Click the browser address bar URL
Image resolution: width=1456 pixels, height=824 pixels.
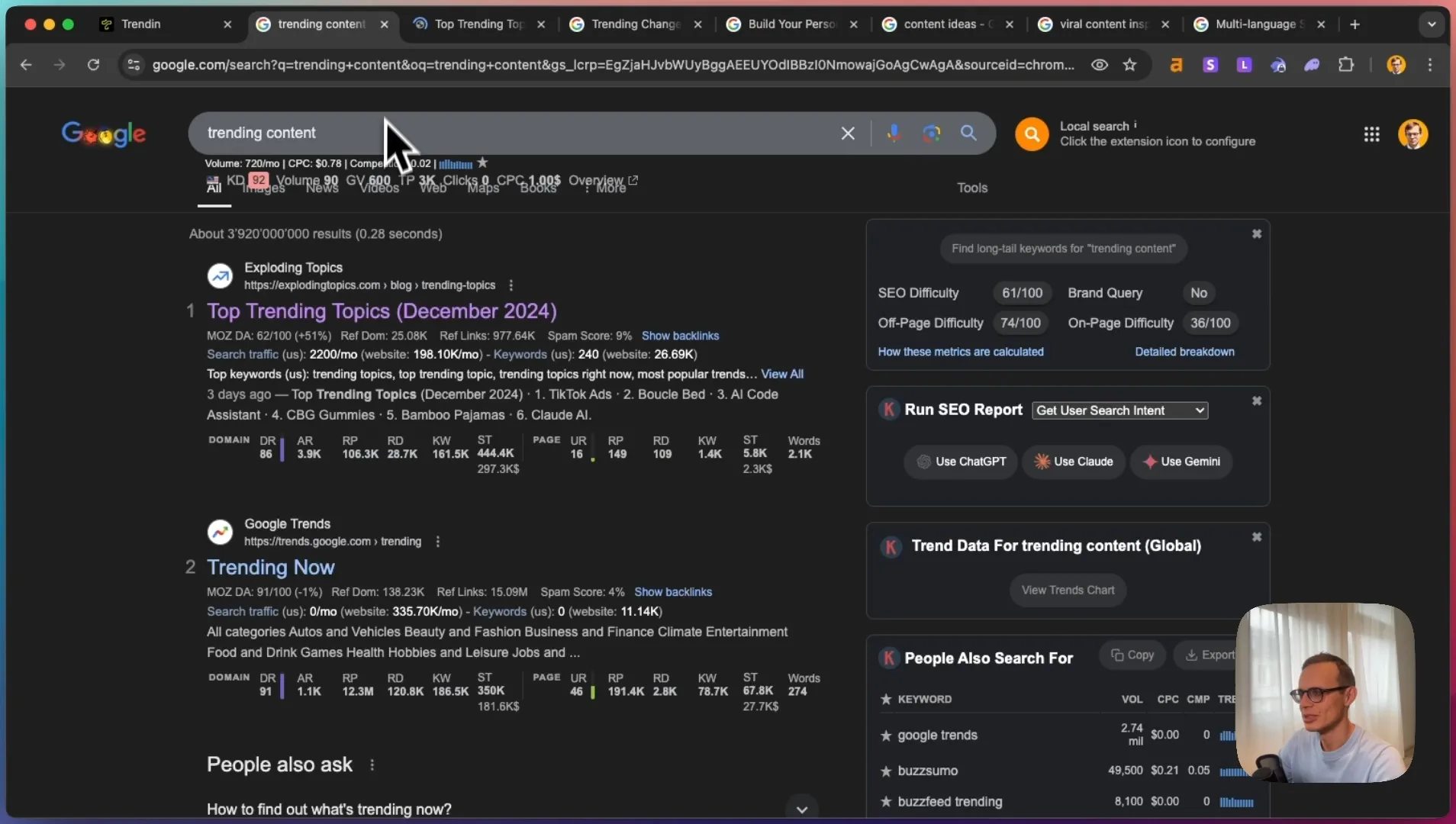[x=613, y=65]
